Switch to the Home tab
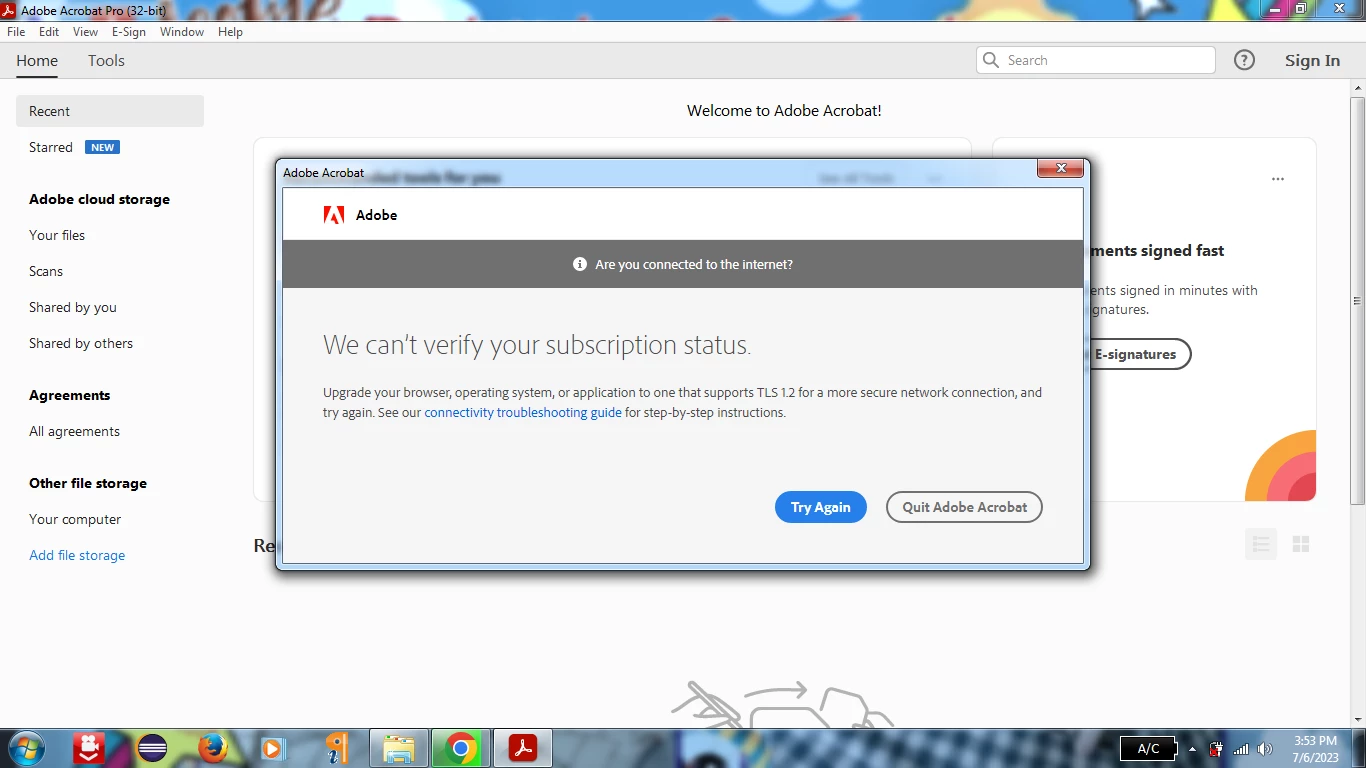The width and height of the screenshot is (1366, 768). [37, 61]
